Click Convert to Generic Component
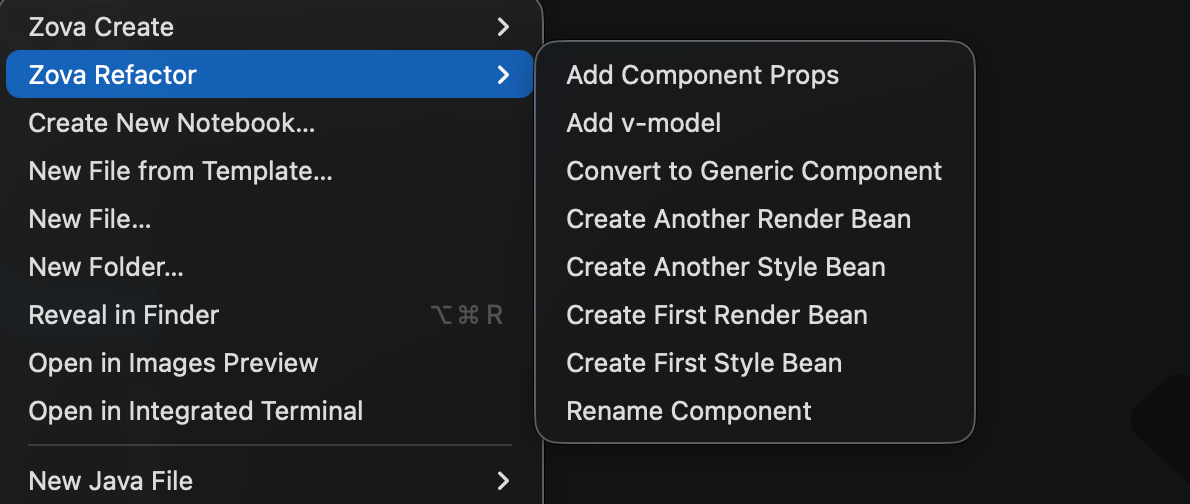Screen dimensions: 1190x504 point(754,171)
